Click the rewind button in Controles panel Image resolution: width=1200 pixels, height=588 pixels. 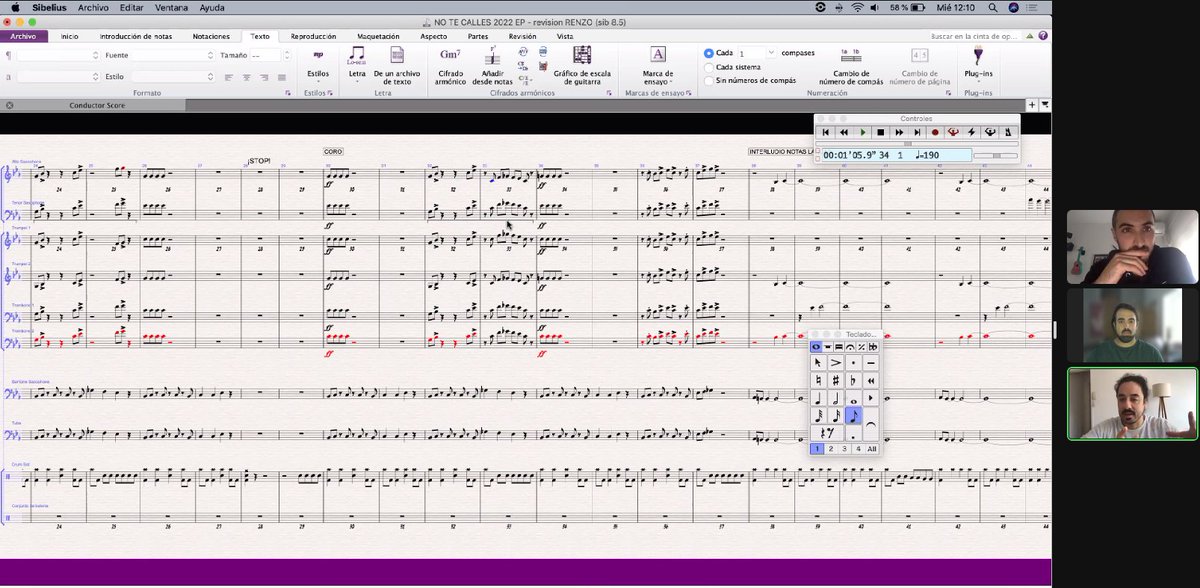click(844, 132)
